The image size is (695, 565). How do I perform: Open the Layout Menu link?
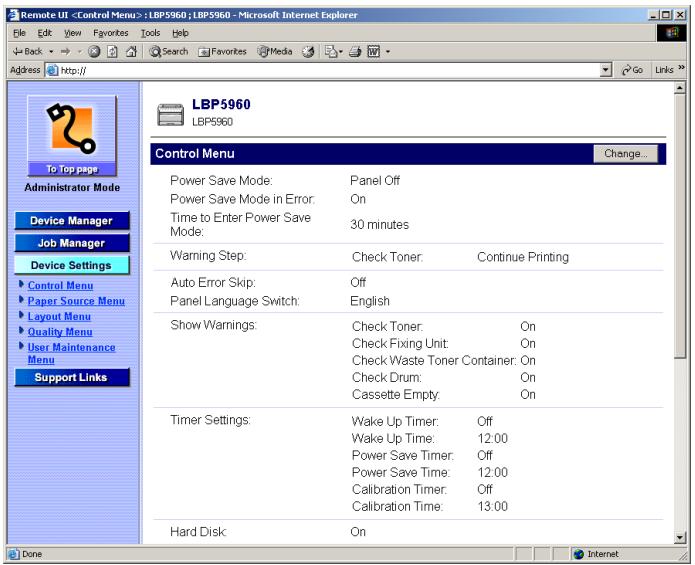[x=59, y=317]
